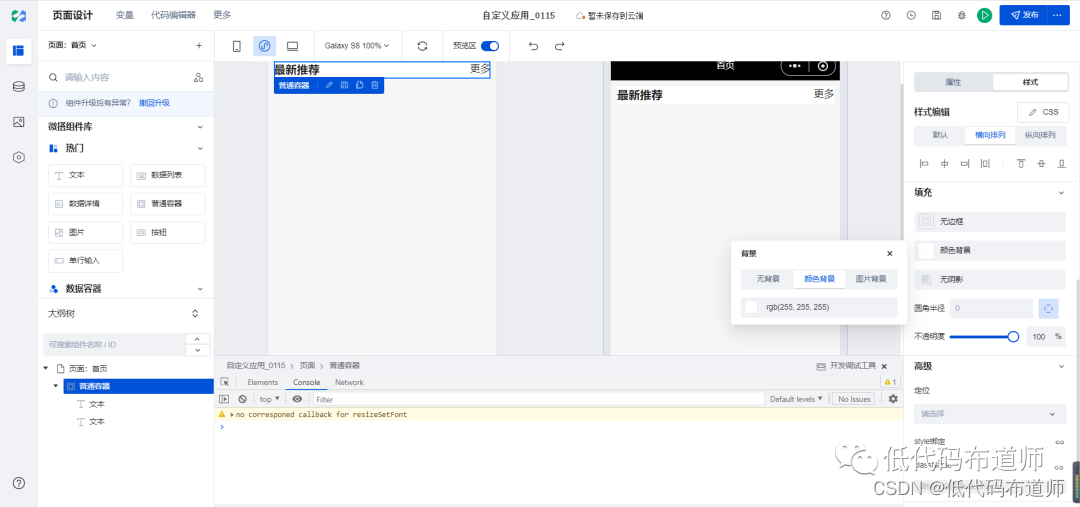Edit selected container with pencil icon
This screenshot has height=507, width=1080.
click(x=329, y=85)
